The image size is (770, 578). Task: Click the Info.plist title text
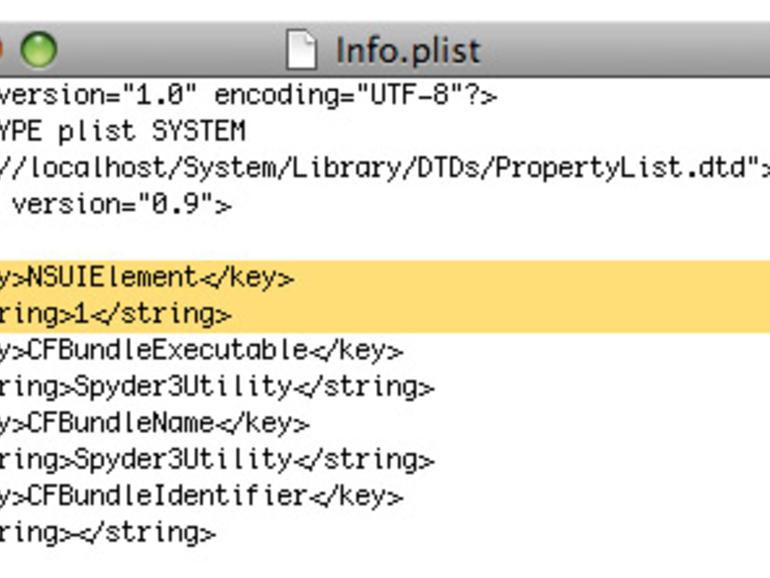[x=408, y=51]
